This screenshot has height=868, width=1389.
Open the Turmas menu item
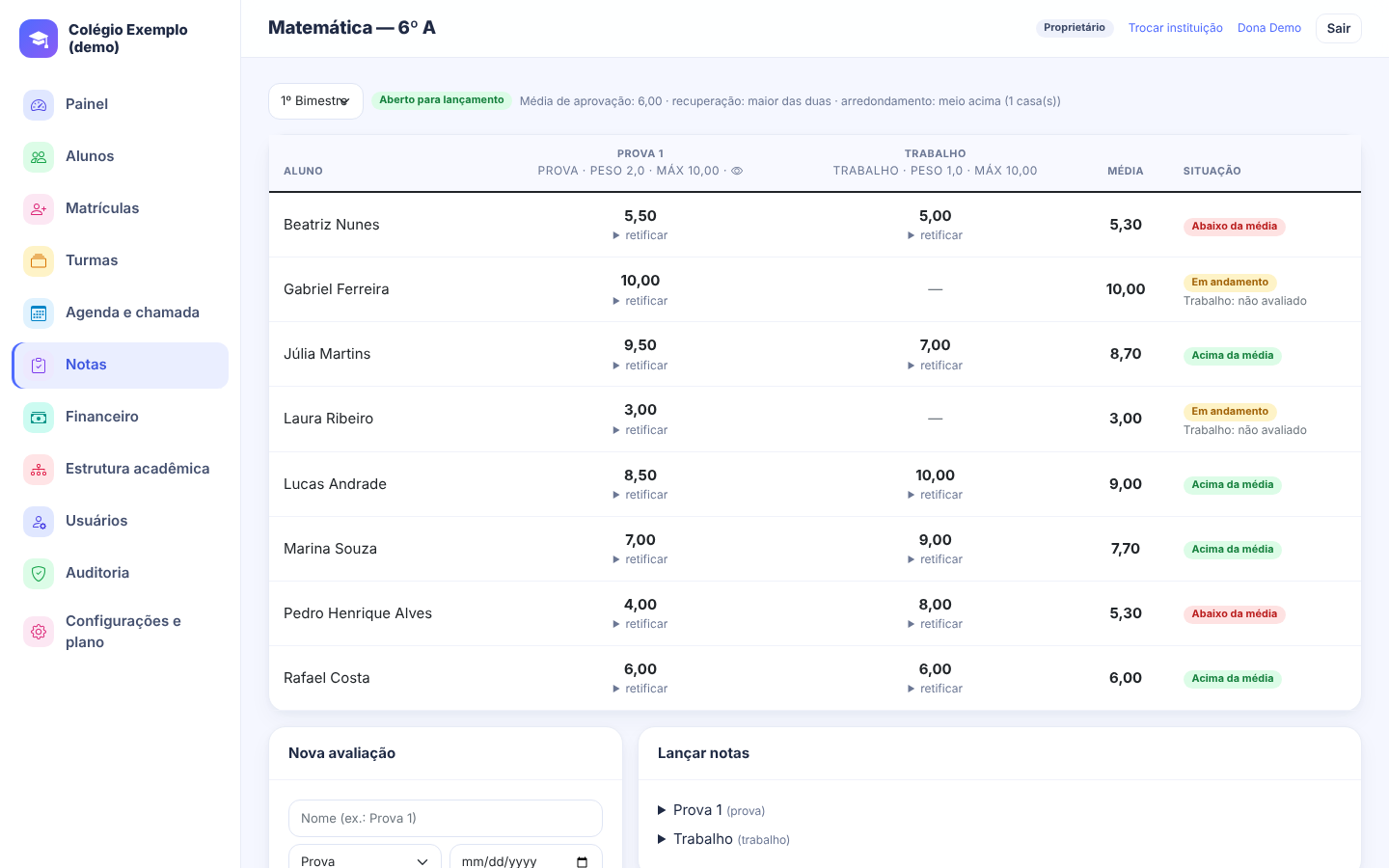coord(120,260)
